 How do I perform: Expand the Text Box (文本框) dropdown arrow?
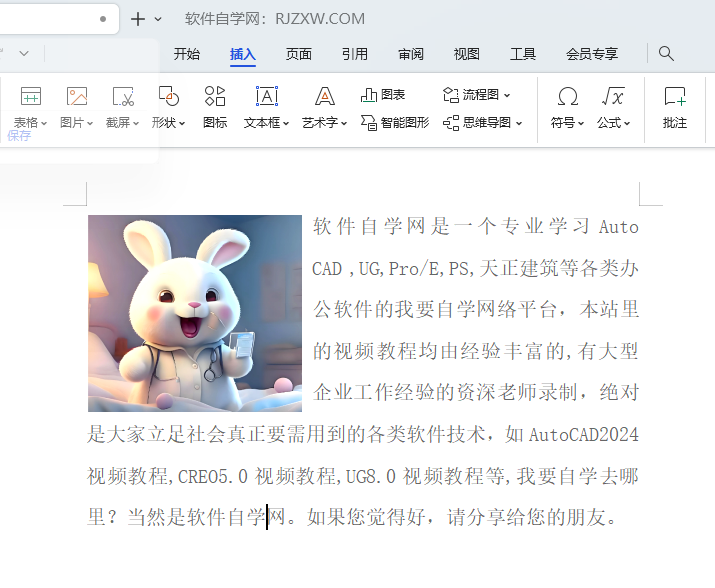[286, 124]
